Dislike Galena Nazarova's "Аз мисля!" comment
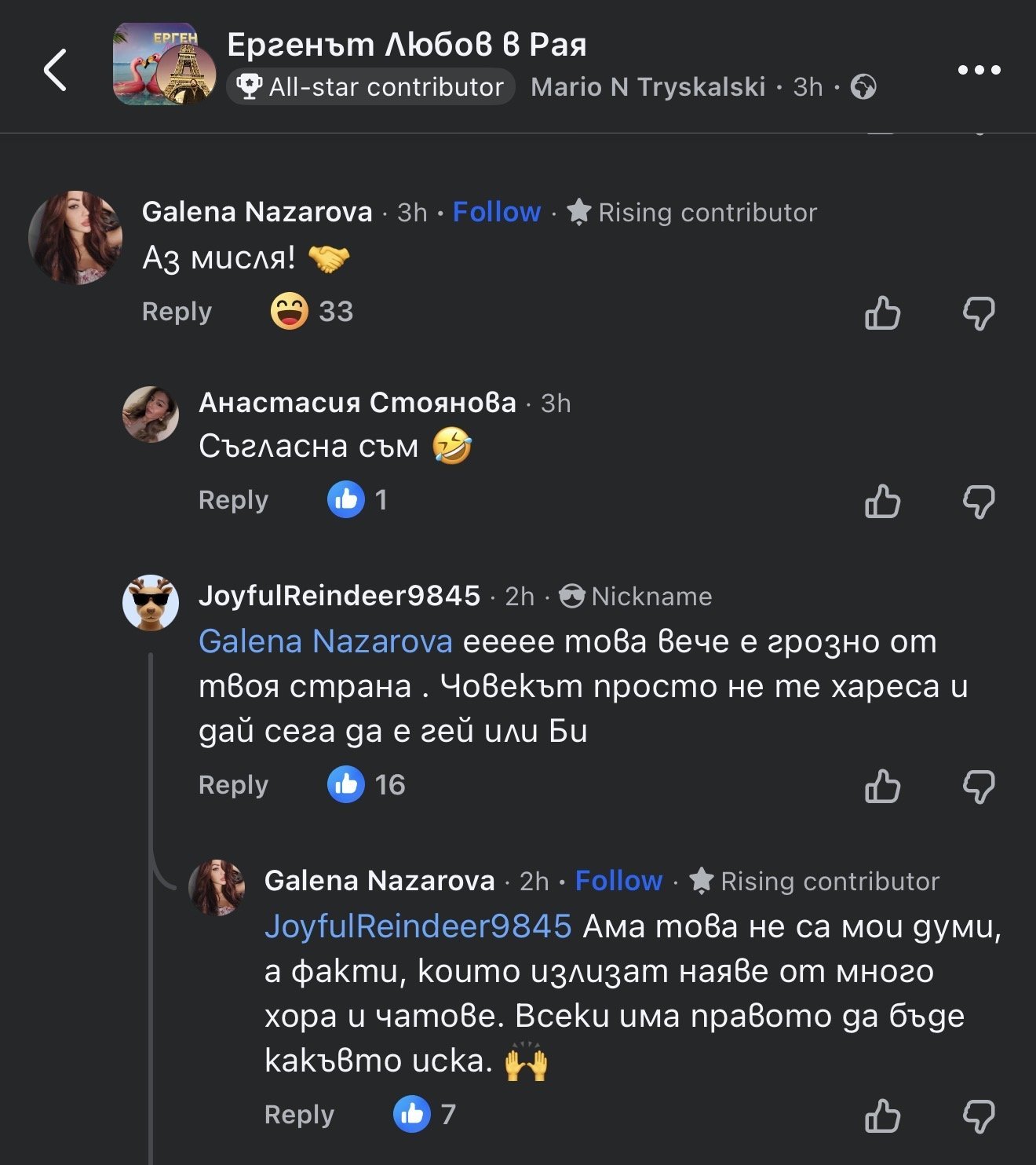Image resolution: width=1036 pixels, height=1165 pixels. tap(979, 312)
